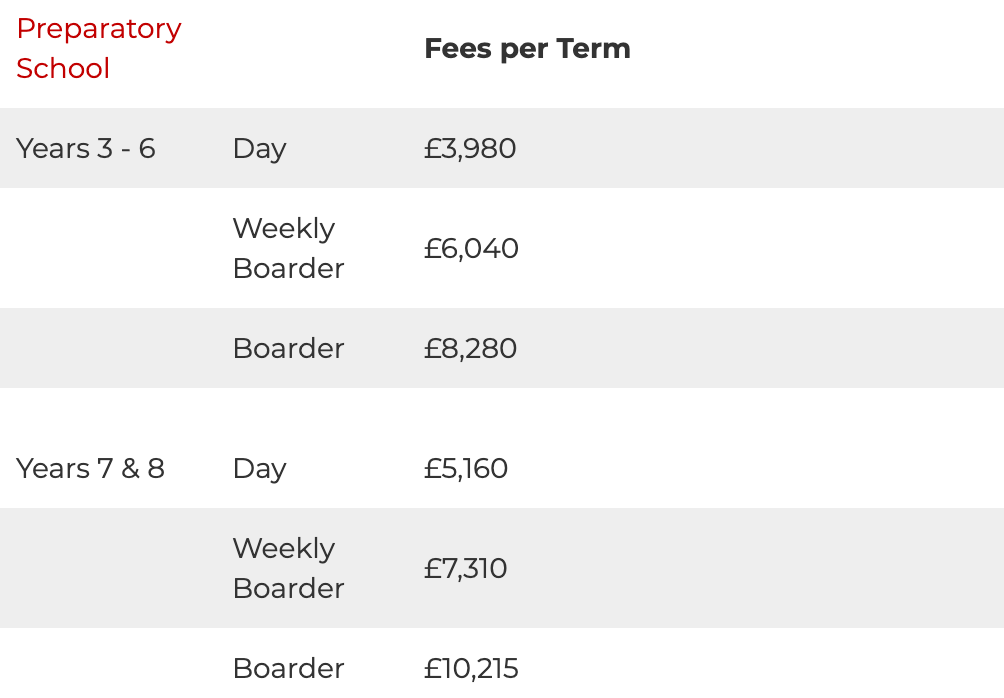Click the £7,310 fee amount
The image size is (1004, 698).
pos(466,569)
